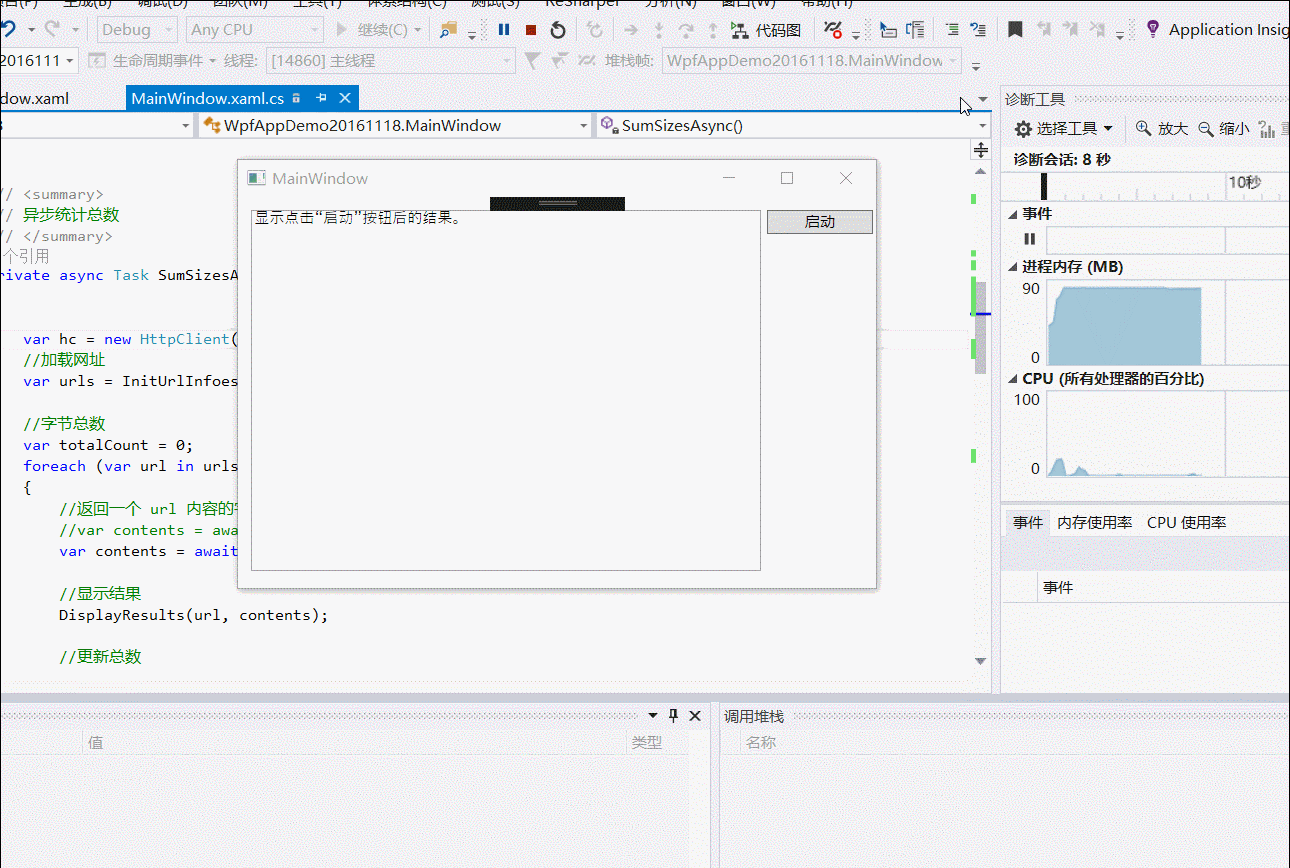
Task: Click the 类型 column header
Action: pyautogui.click(x=647, y=742)
